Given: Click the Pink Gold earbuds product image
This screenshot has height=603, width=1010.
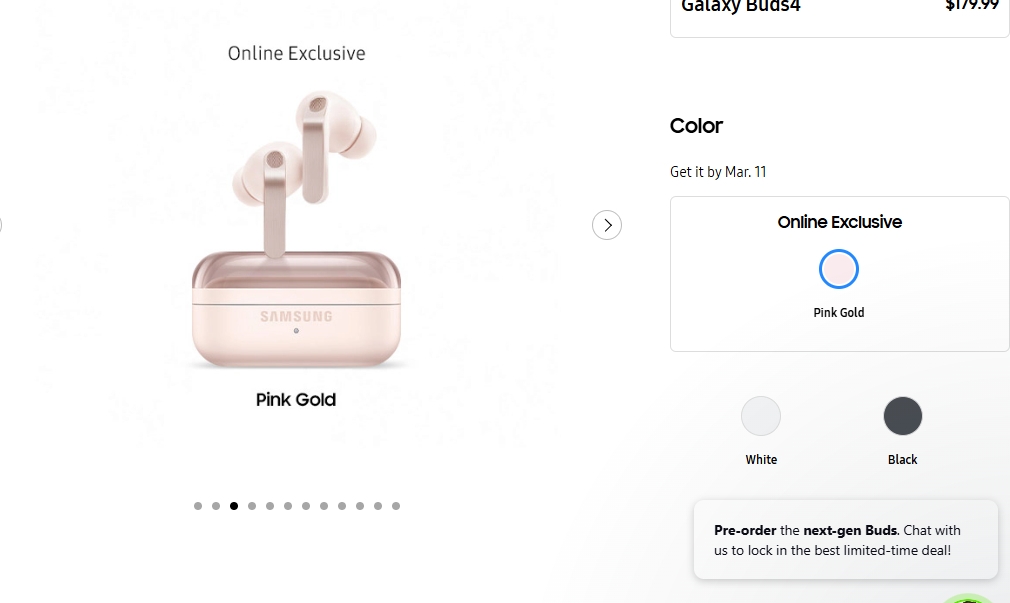Looking at the screenshot, I should pyautogui.click(x=296, y=230).
